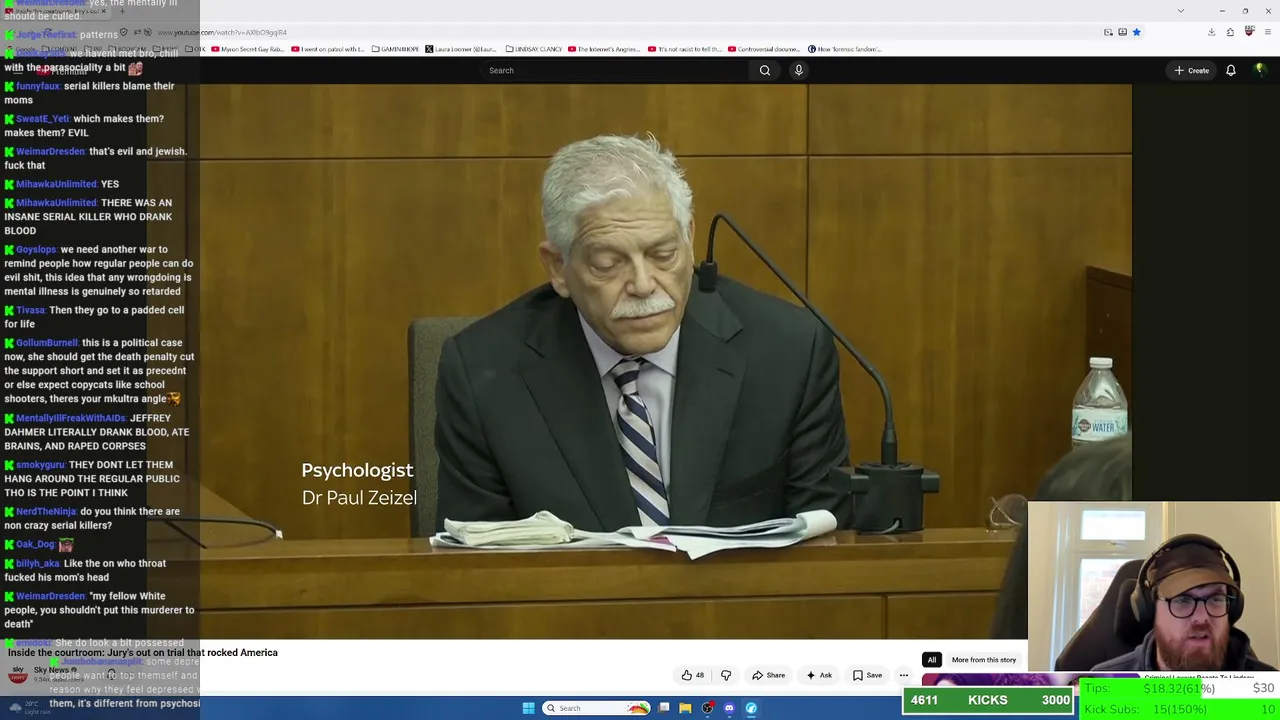This screenshot has width=1280, height=720.
Task: Open the weather widget in the taskbar
Action: click(x=30, y=706)
